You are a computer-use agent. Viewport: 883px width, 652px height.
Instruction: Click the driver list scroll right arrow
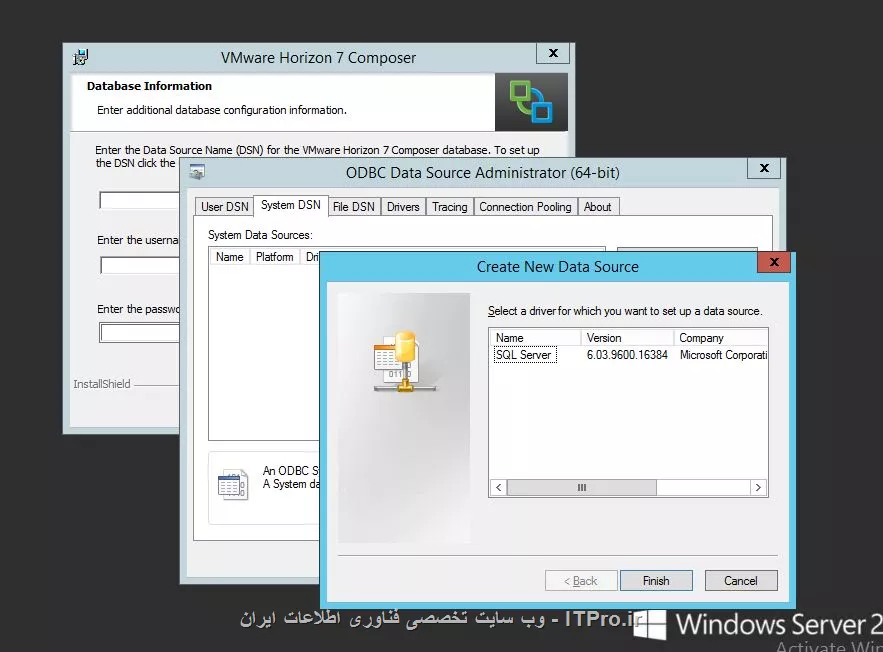coord(758,488)
